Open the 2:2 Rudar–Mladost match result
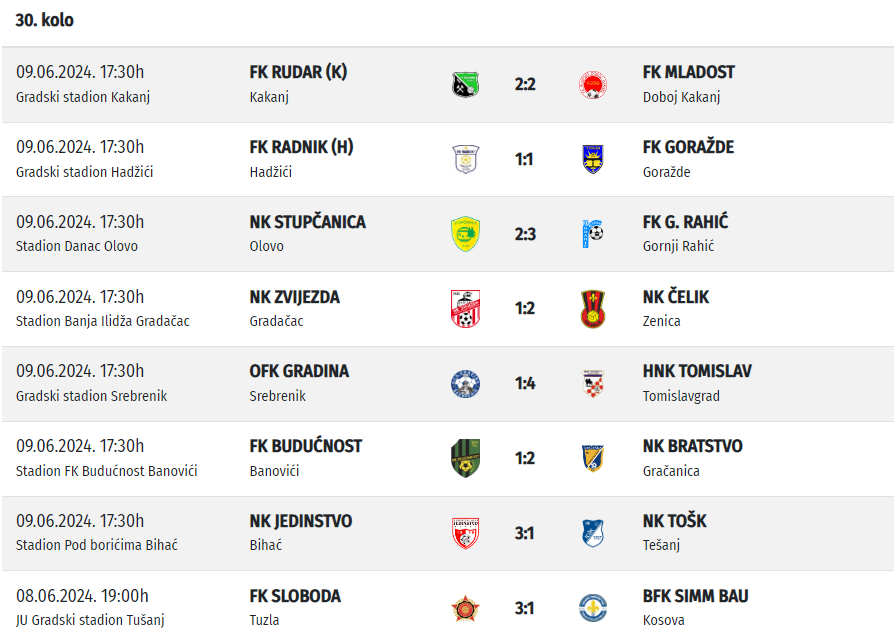The height and width of the screenshot is (638, 894). (525, 84)
